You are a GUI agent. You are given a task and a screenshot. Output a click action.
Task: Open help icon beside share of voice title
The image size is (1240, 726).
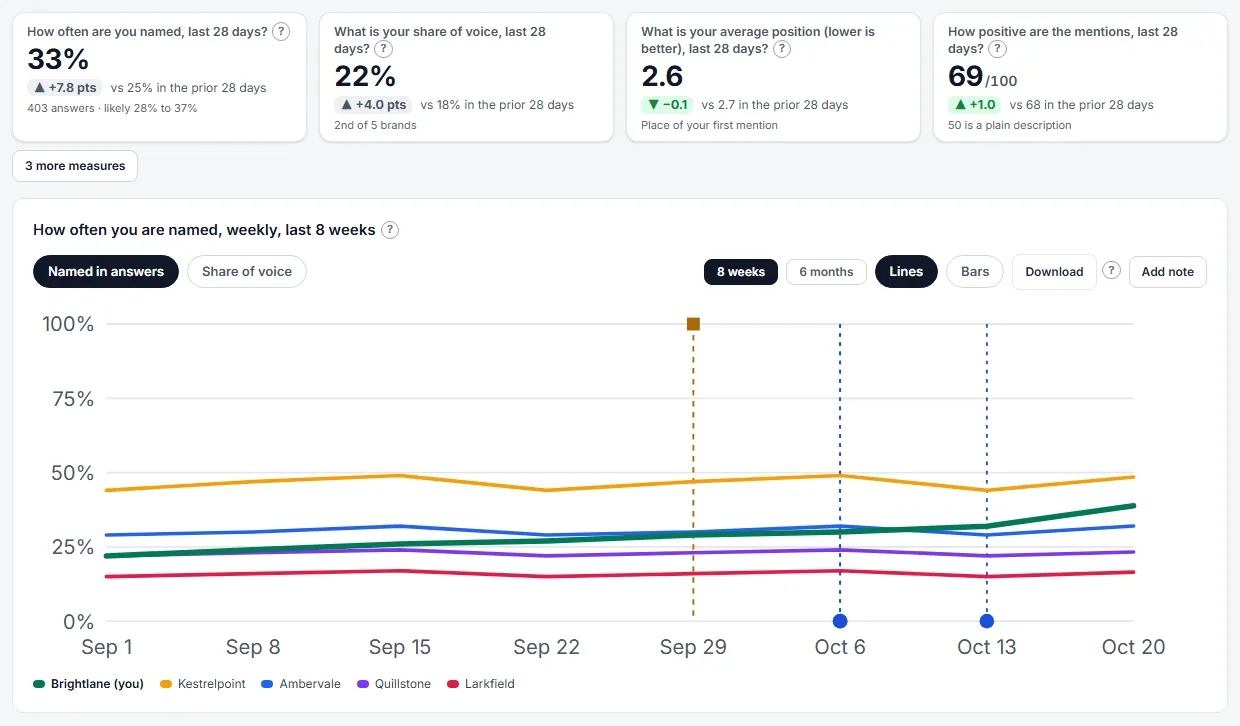point(384,49)
